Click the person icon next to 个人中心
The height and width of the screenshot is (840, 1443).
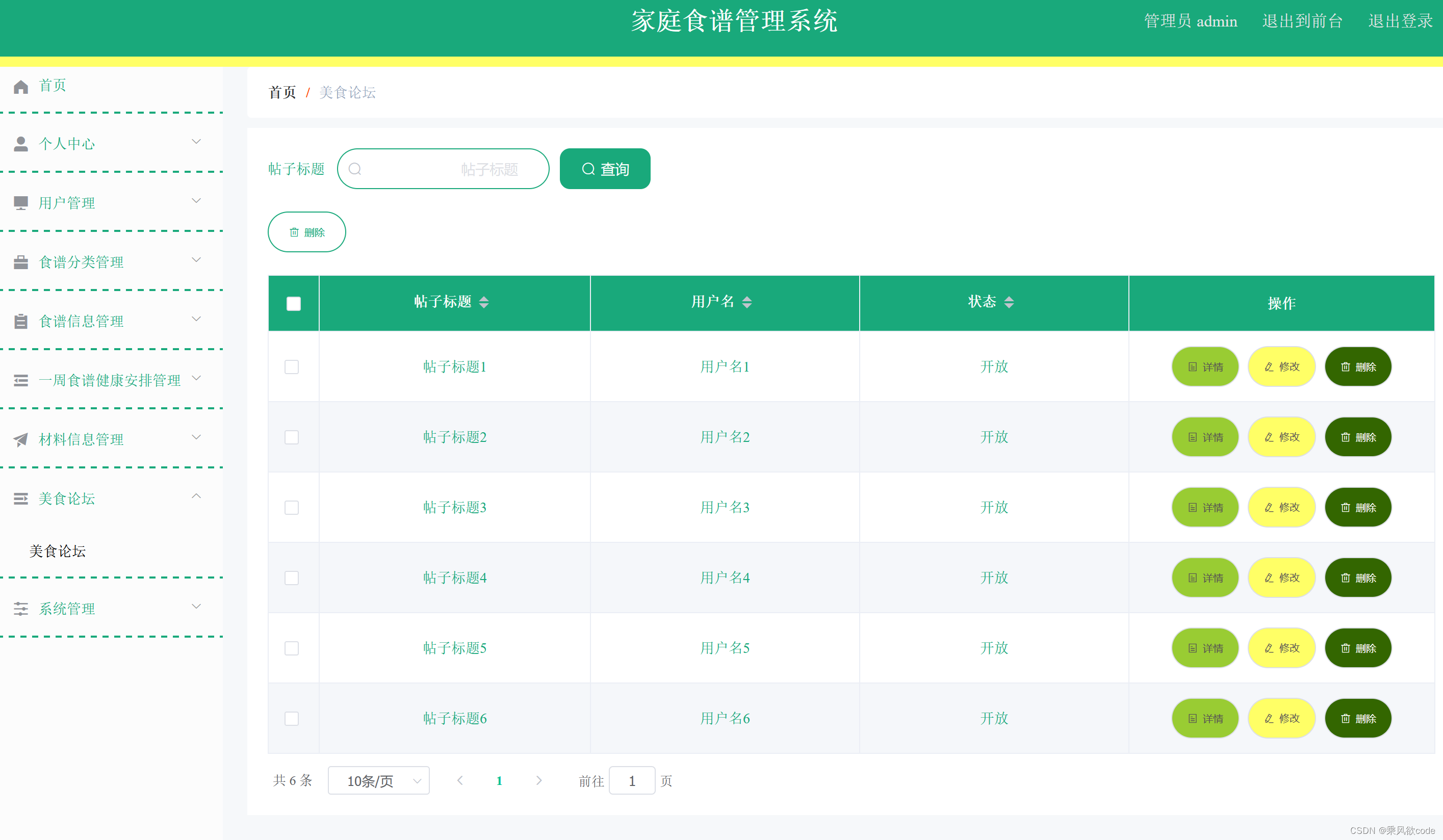click(21, 144)
